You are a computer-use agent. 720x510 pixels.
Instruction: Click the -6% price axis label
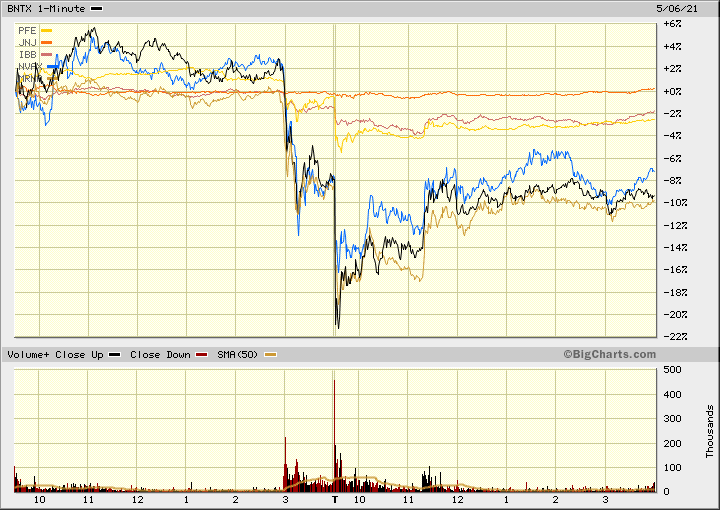pyautogui.click(x=672, y=158)
